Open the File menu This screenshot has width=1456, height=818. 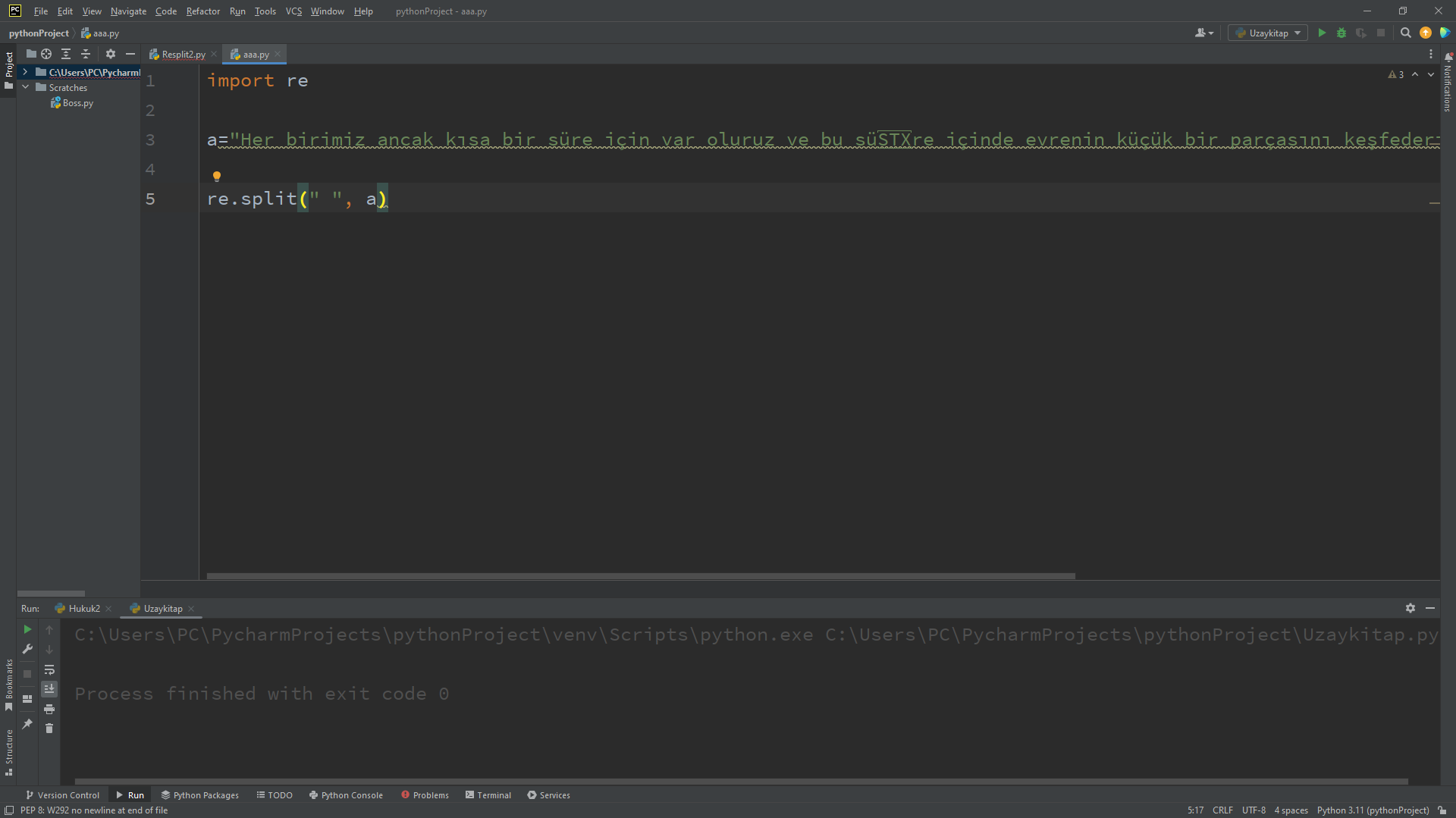pos(41,11)
